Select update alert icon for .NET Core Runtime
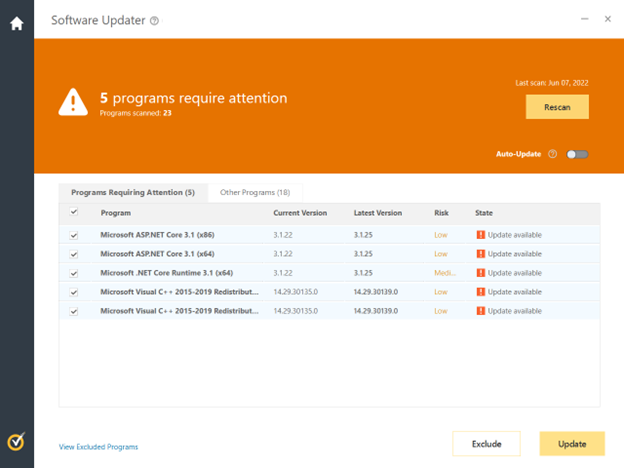 [481, 273]
